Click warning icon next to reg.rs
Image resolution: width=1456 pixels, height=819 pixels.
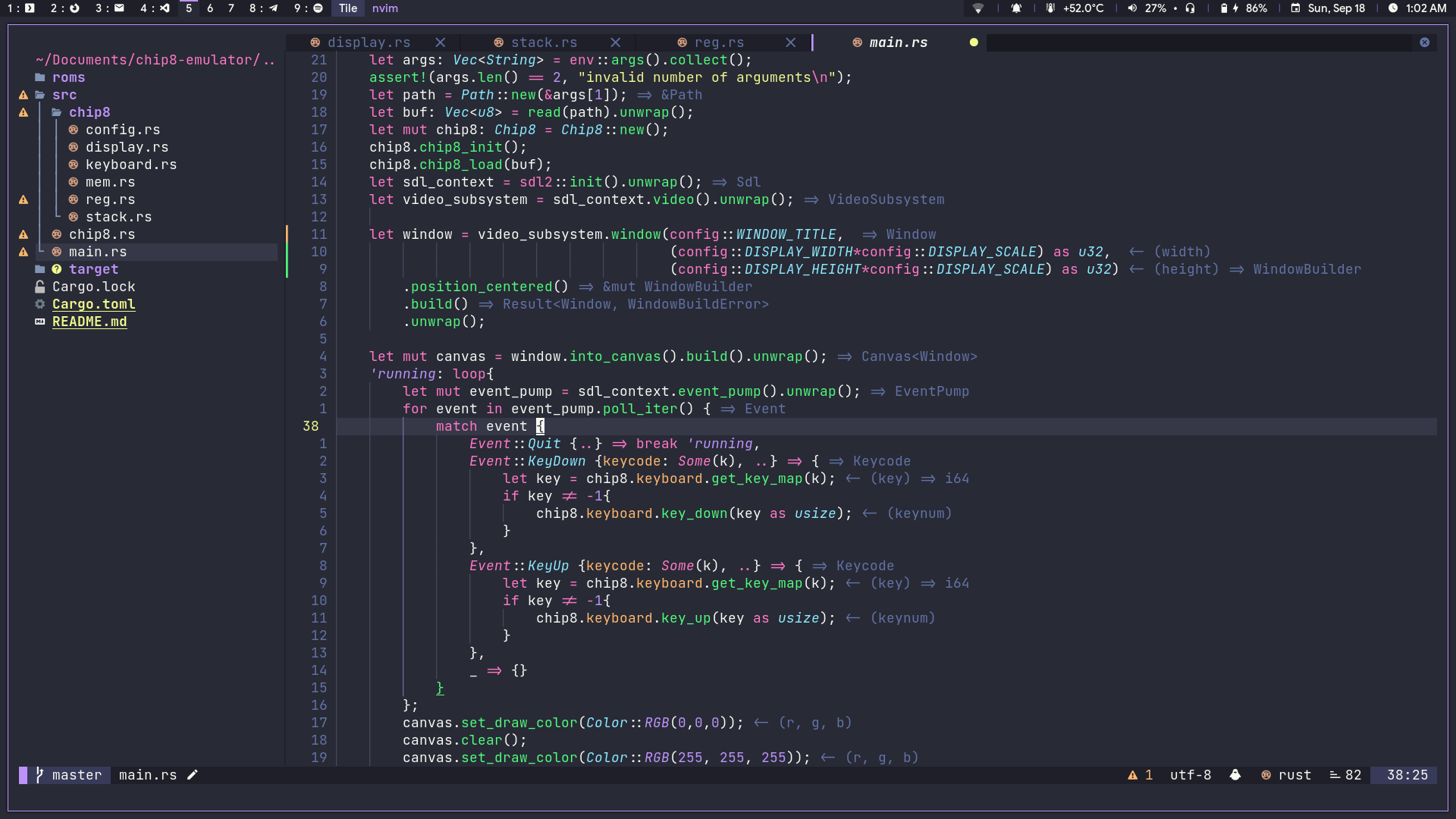pyautogui.click(x=24, y=199)
